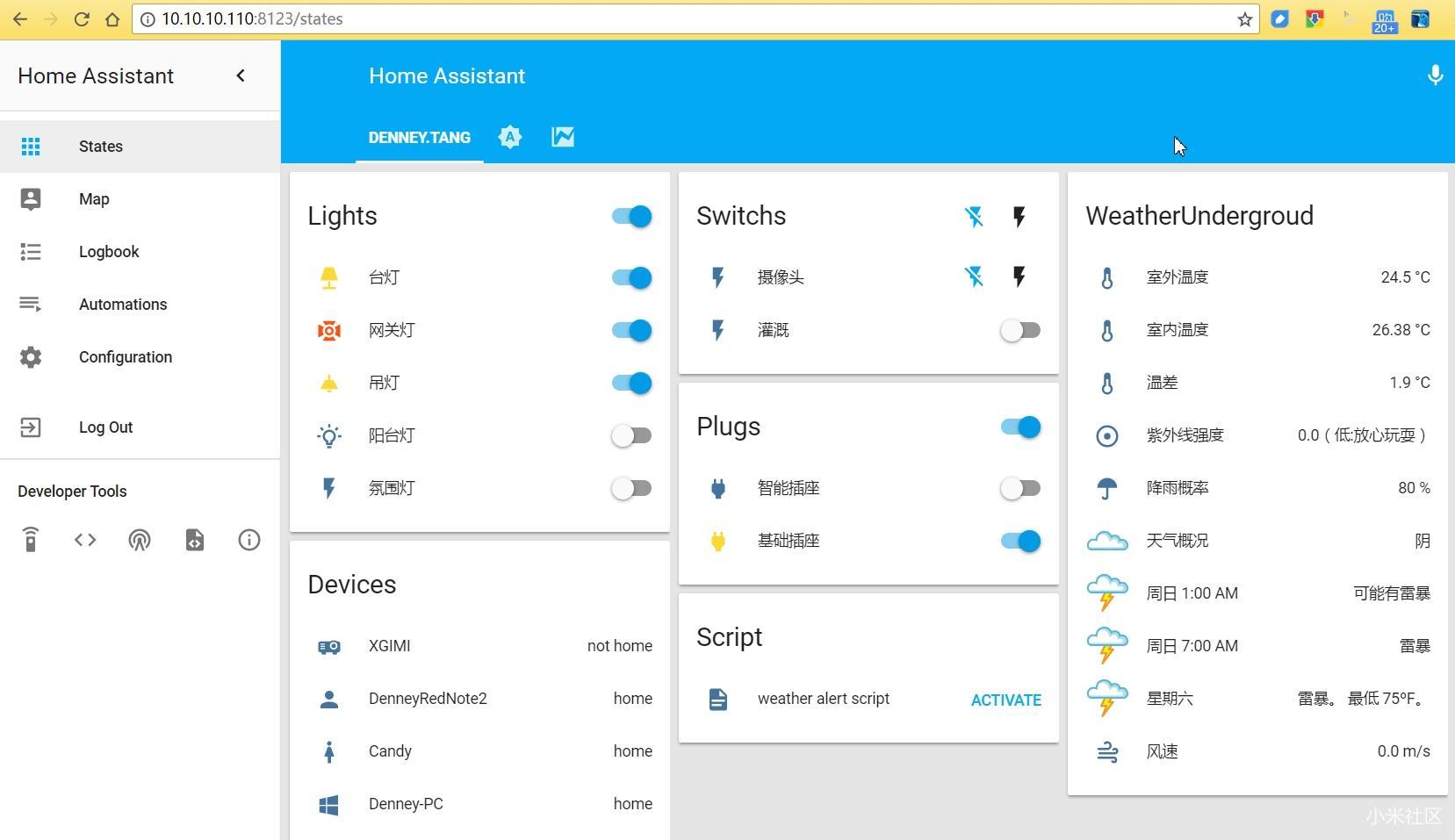Select the DENNEY.TANG tab
The image size is (1455, 840).
tap(420, 138)
